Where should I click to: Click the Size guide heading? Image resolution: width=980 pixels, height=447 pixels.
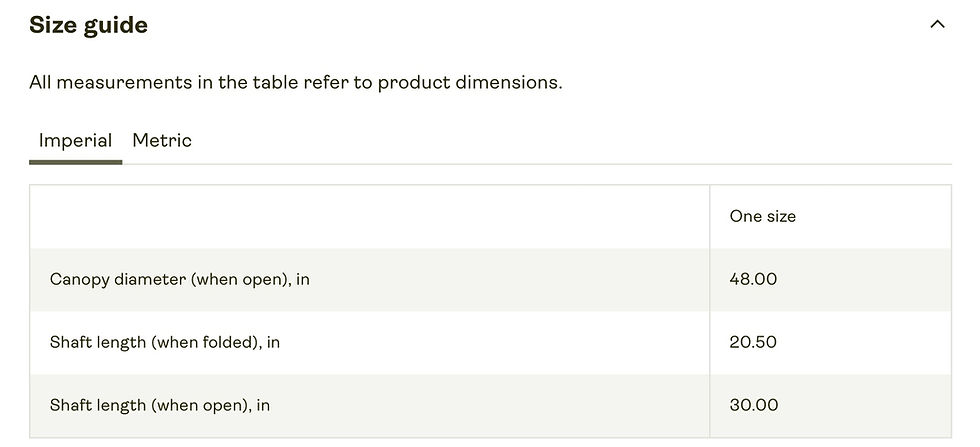[89, 25]
